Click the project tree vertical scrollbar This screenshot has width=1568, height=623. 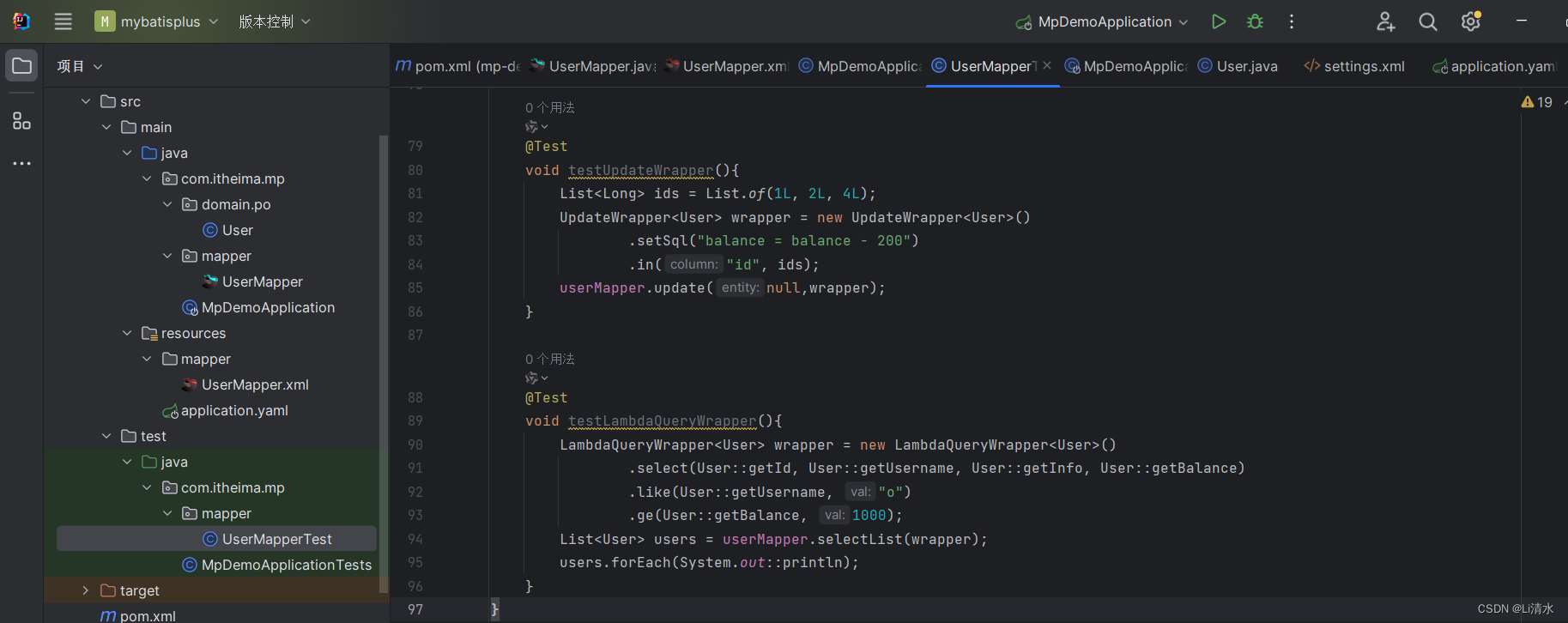coord(383,364)
